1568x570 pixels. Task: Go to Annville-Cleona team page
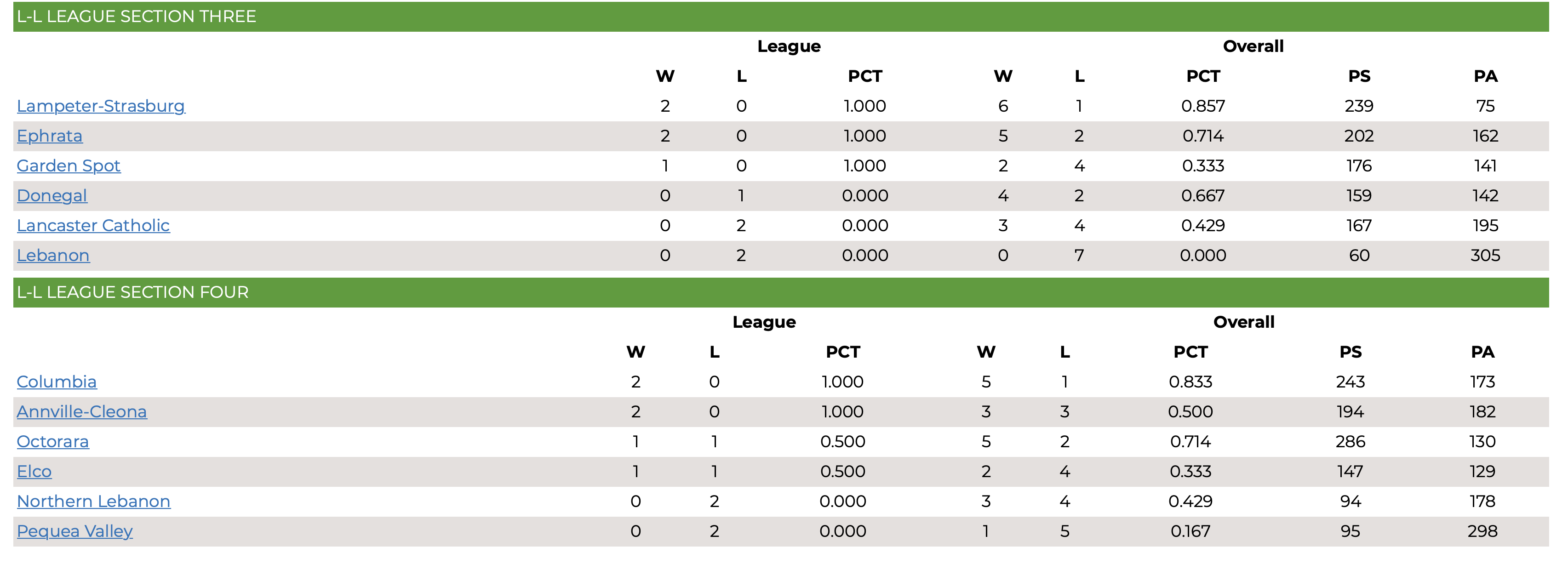(81, 412)
